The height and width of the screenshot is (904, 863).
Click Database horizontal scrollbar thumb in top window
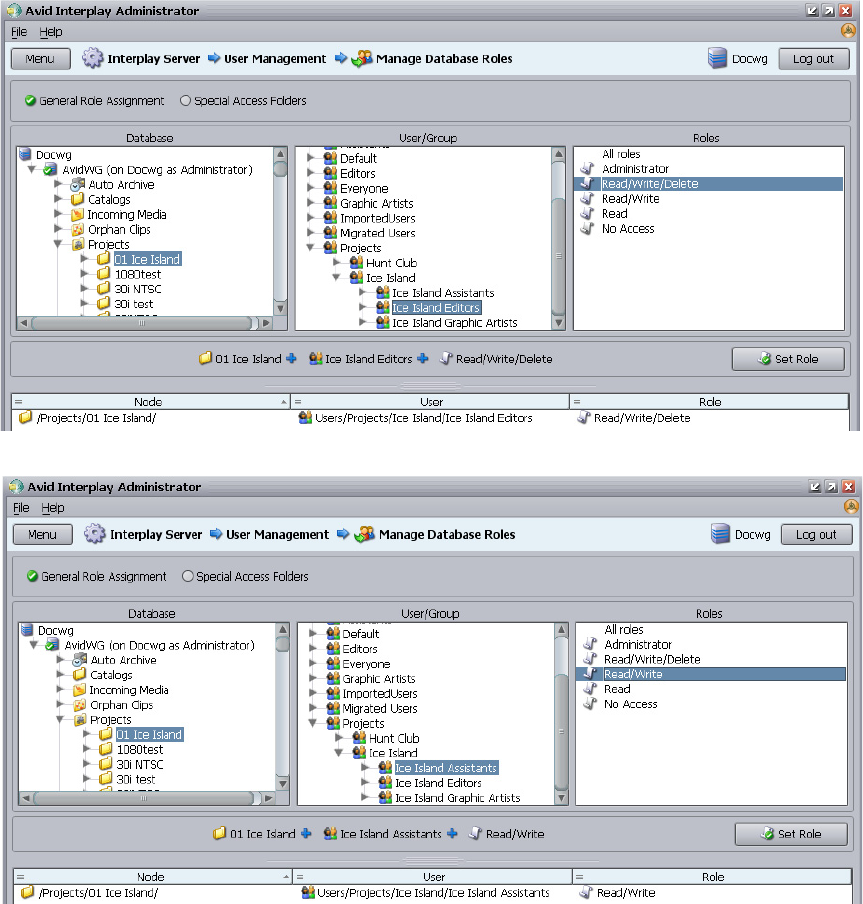point(142,323)
